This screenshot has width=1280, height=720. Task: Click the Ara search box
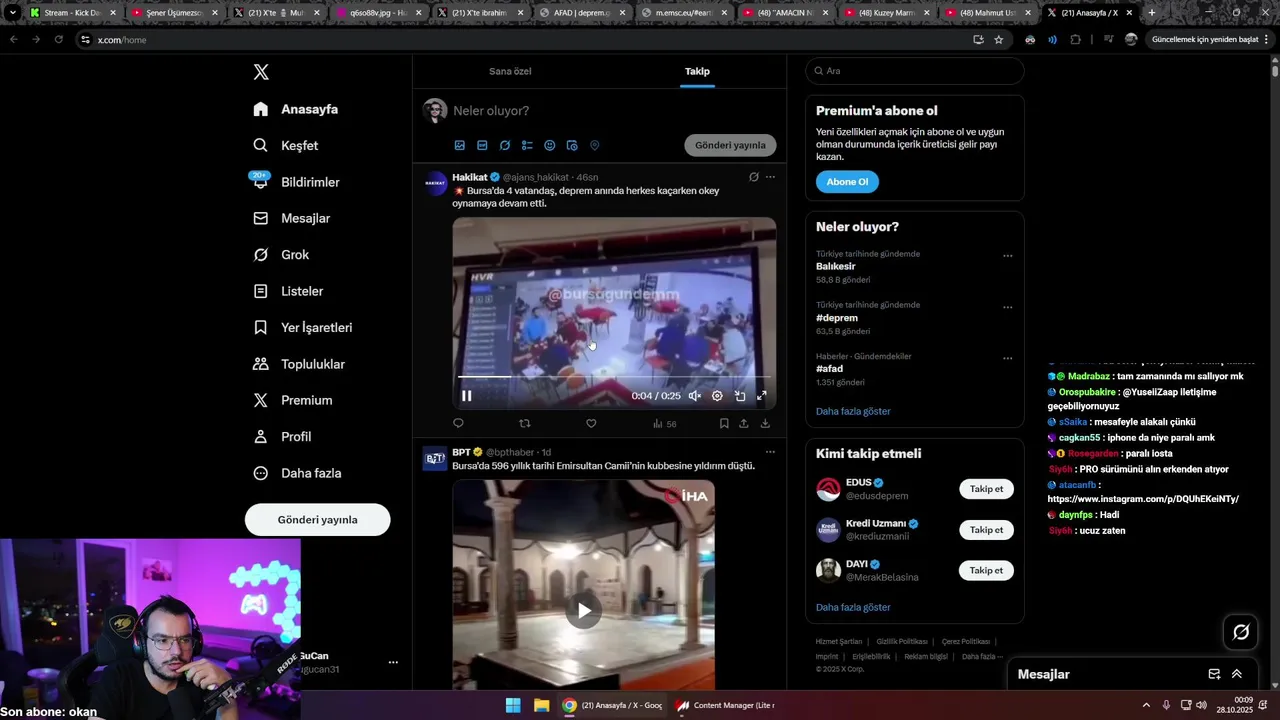tap(914, 71)
